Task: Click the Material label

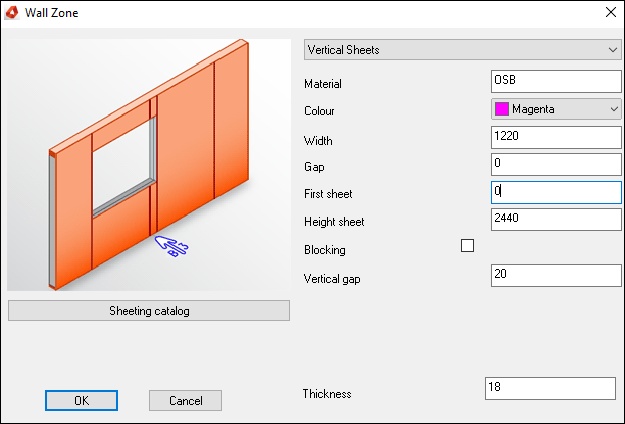Action: (x=323, y=84)
